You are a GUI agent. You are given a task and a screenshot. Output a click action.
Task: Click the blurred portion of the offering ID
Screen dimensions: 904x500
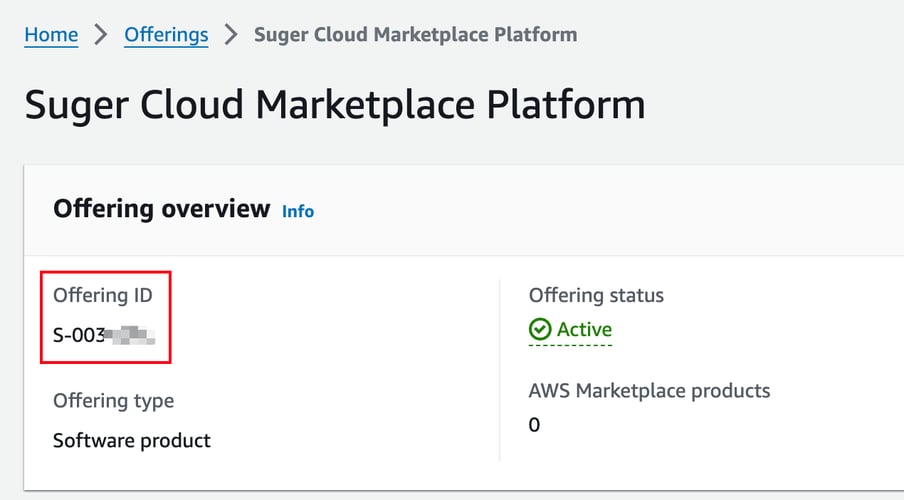coord(131,335)
